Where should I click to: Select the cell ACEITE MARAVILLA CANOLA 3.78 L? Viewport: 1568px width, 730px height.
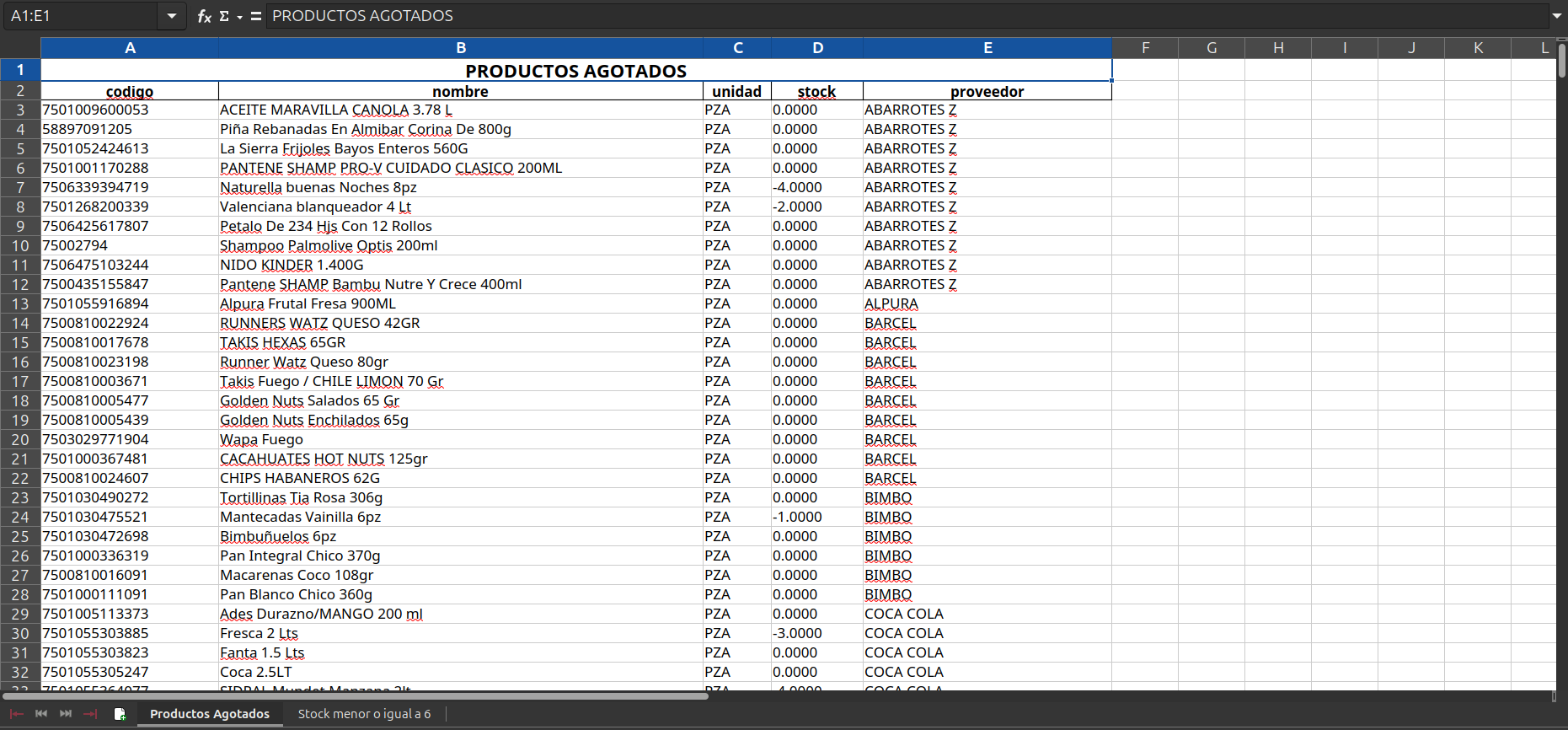(x=461, y=110)
